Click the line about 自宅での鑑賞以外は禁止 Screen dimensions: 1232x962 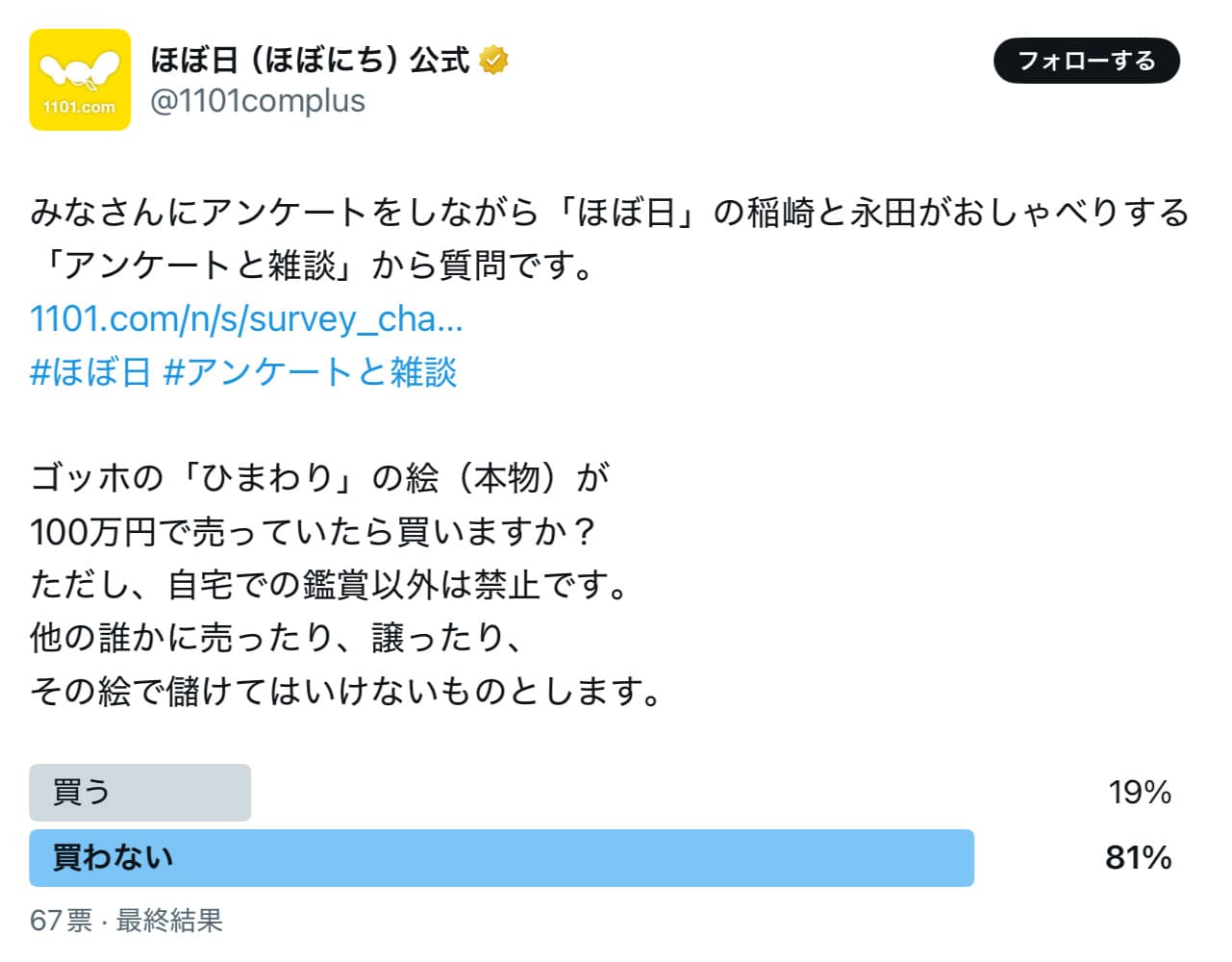pos(329,585)
